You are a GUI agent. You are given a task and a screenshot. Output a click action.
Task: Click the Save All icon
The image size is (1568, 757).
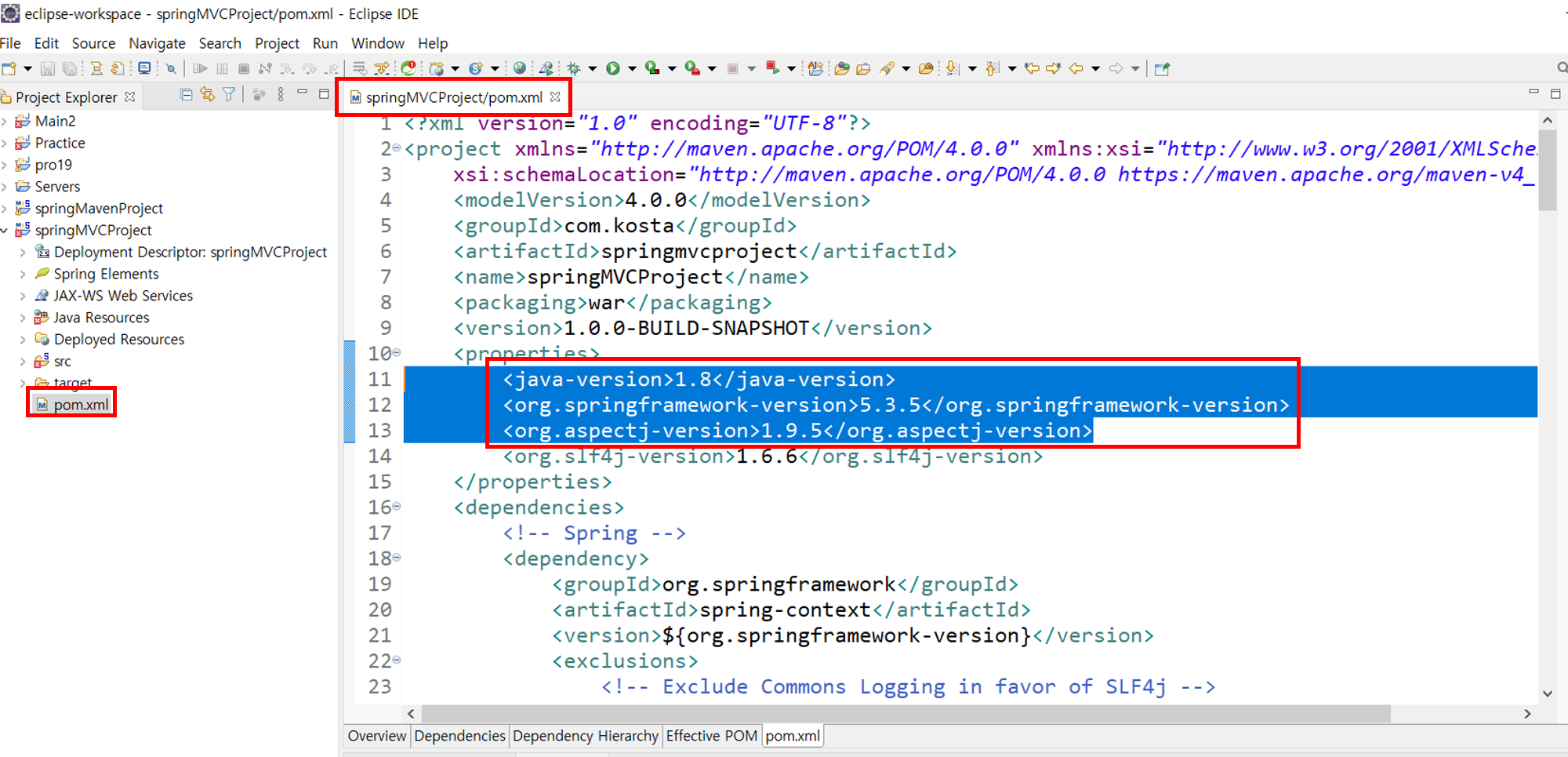point(70,68)
